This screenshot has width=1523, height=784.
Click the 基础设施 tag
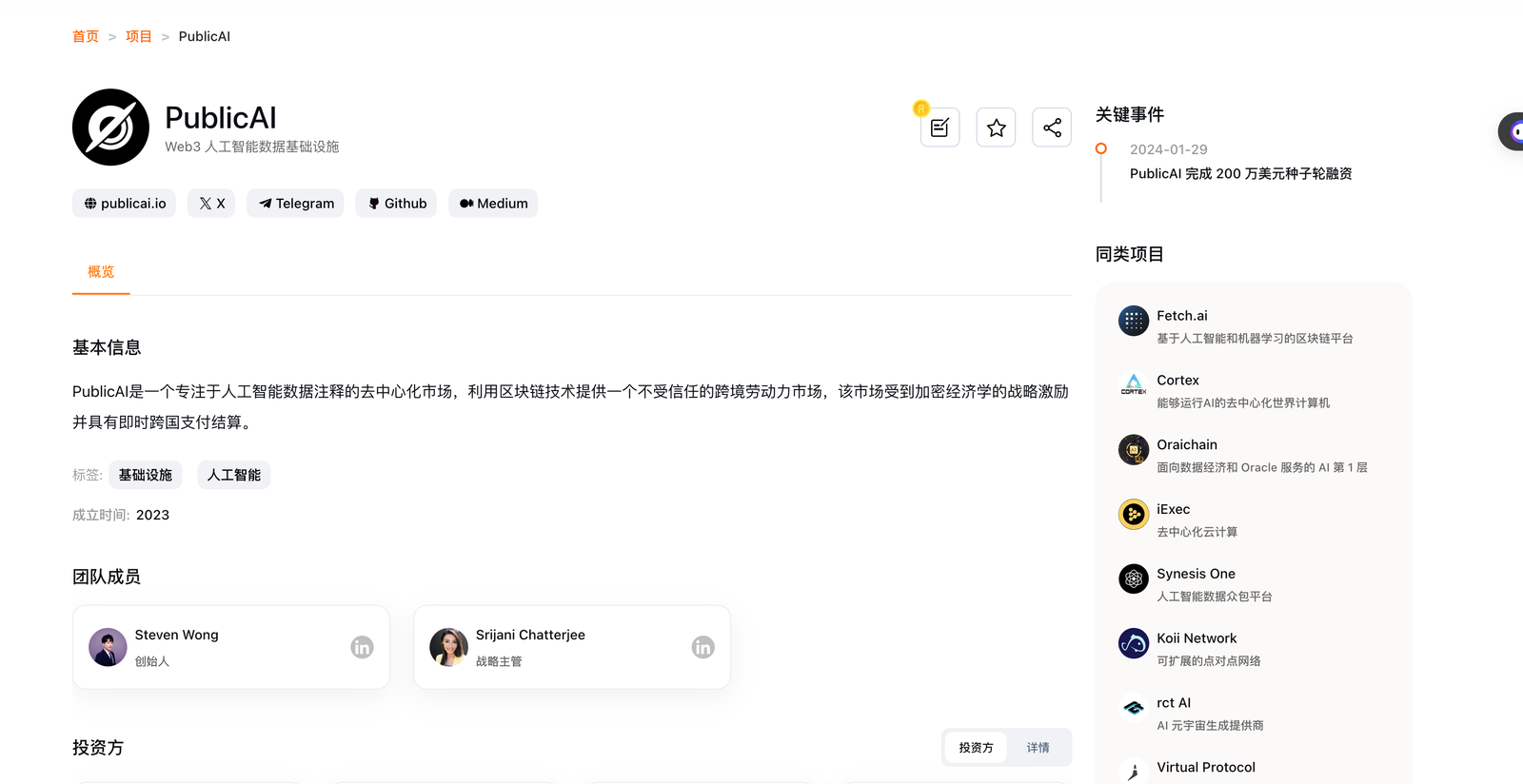[x=146, y=475]
